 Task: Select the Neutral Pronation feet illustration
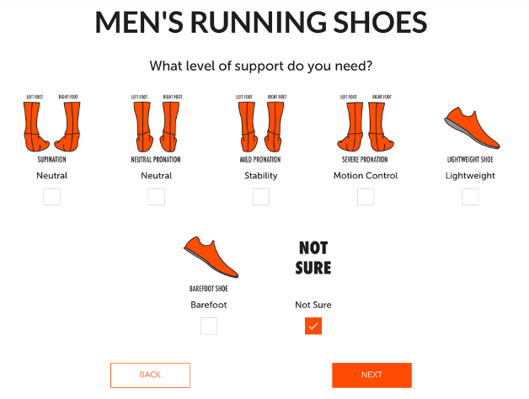[x=156, y=129]
